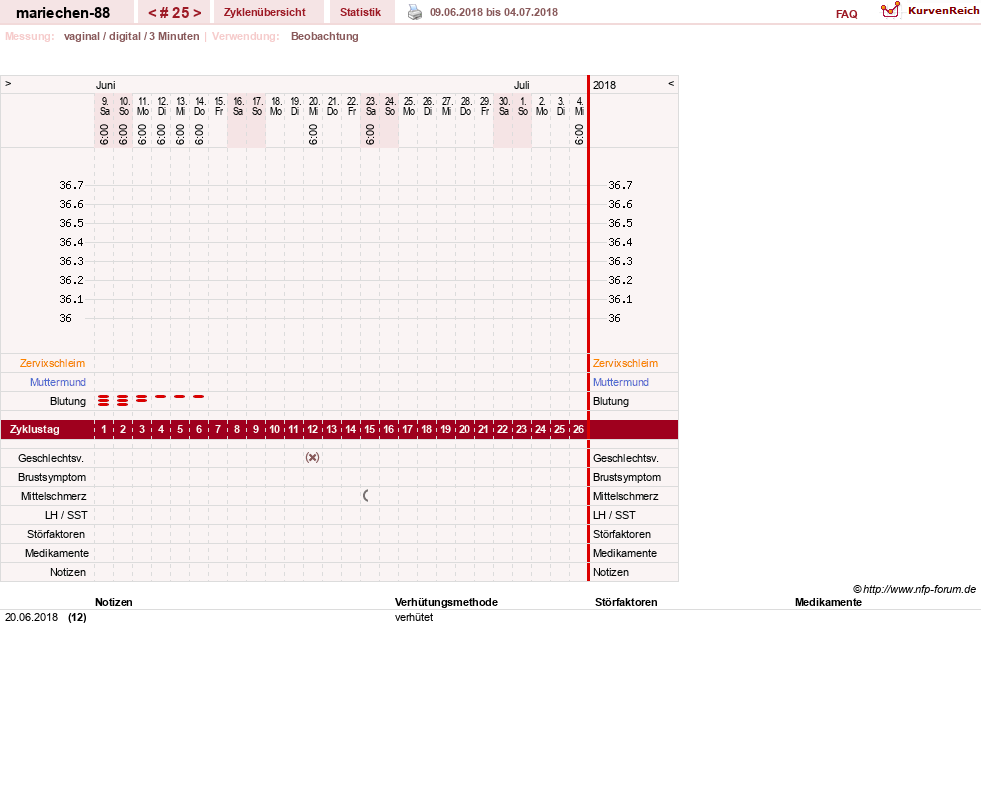Viewport: 981px width, 801px height.
Task: Click the nfp-forum.de copyright link
Action: tap(914, 589)
